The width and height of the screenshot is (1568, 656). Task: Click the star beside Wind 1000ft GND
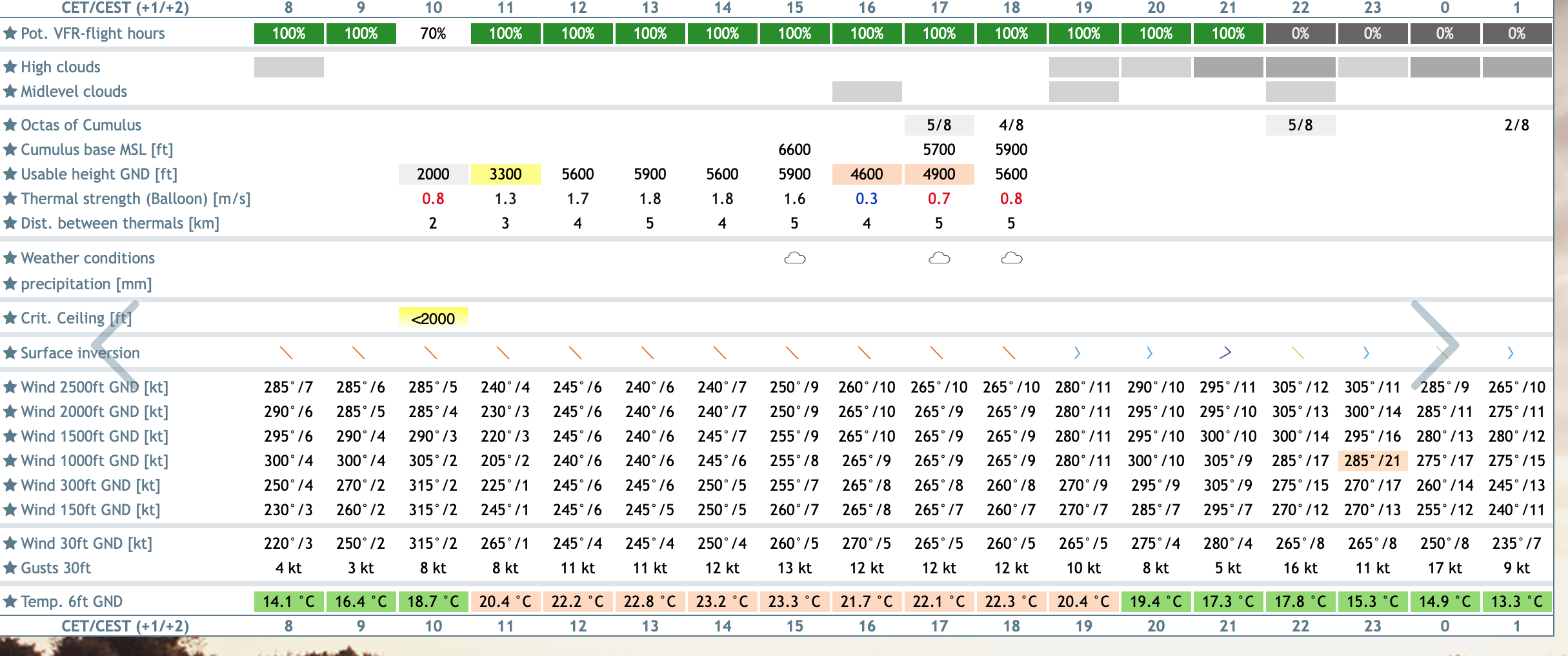coord(10,461)
